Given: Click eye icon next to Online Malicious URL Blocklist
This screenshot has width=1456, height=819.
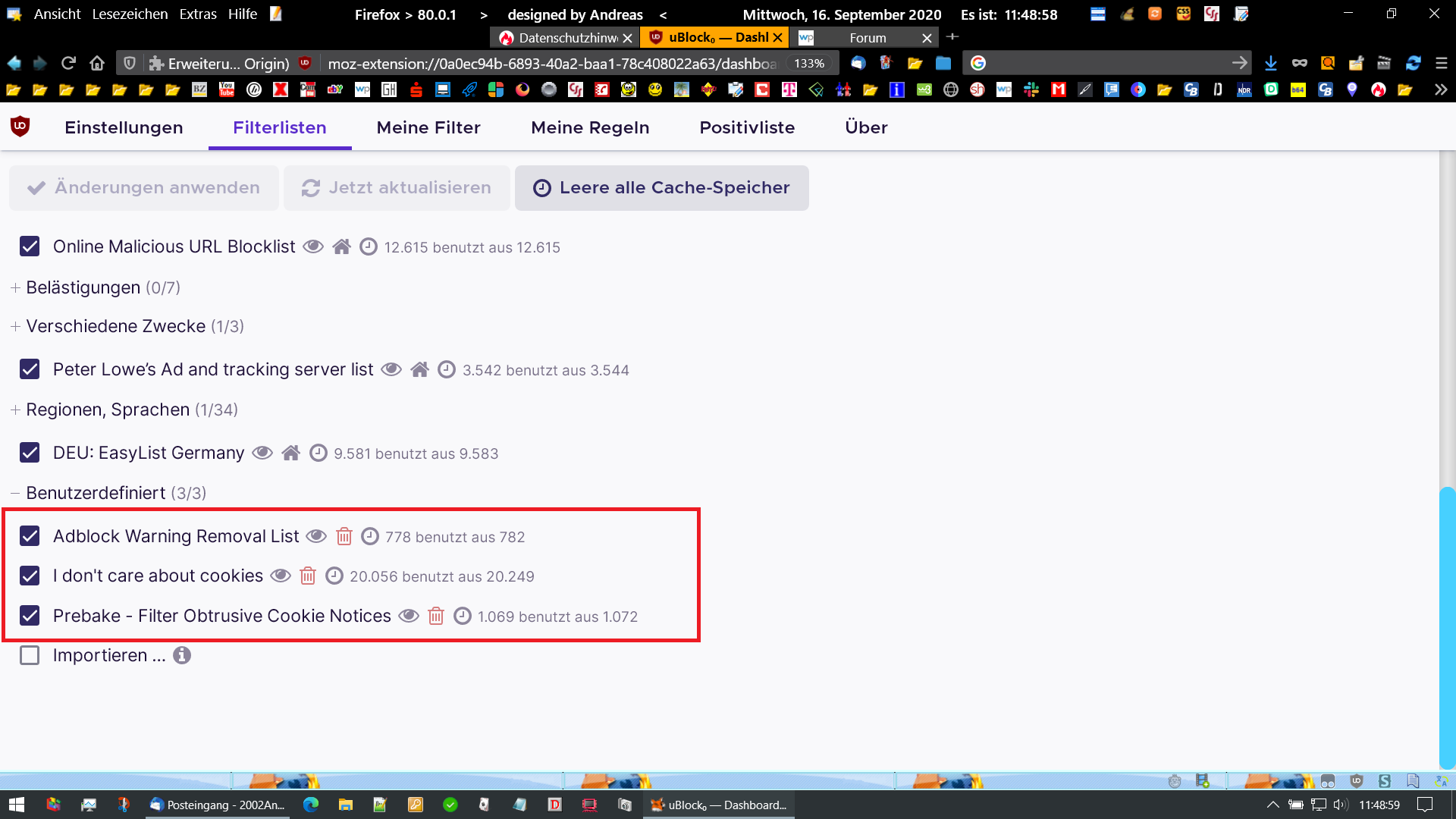Looking at the screenshot, I should (x=313, y=247).
